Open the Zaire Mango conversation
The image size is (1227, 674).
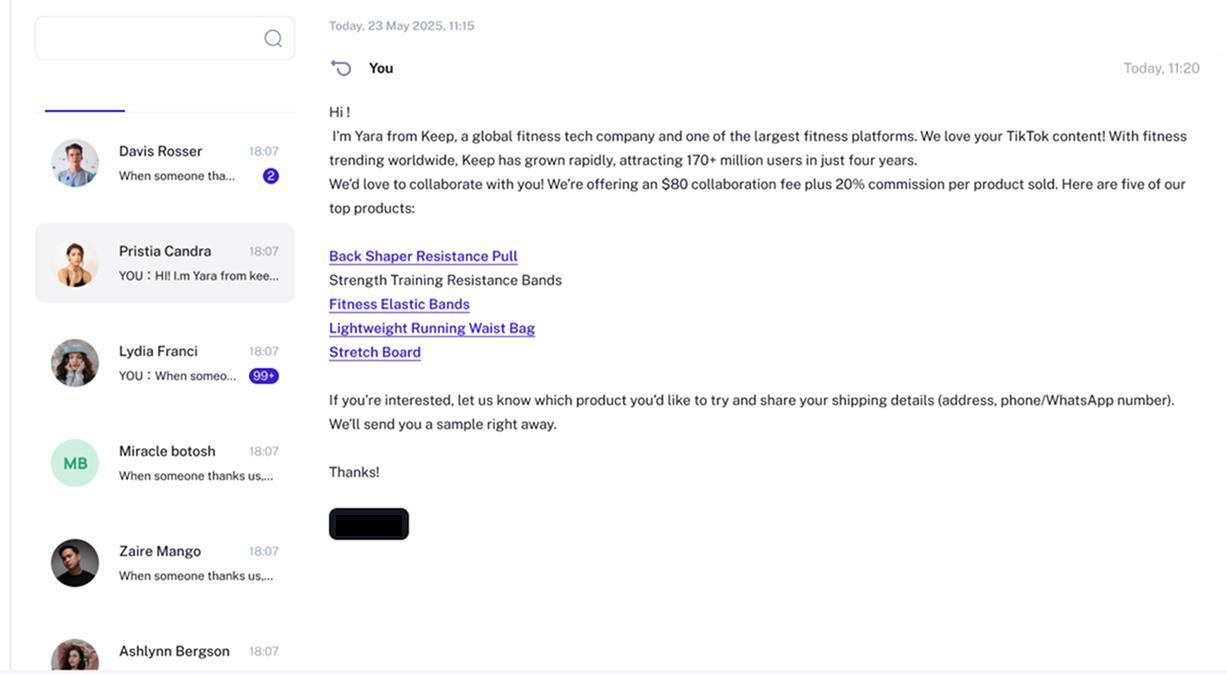pos(165,563)
